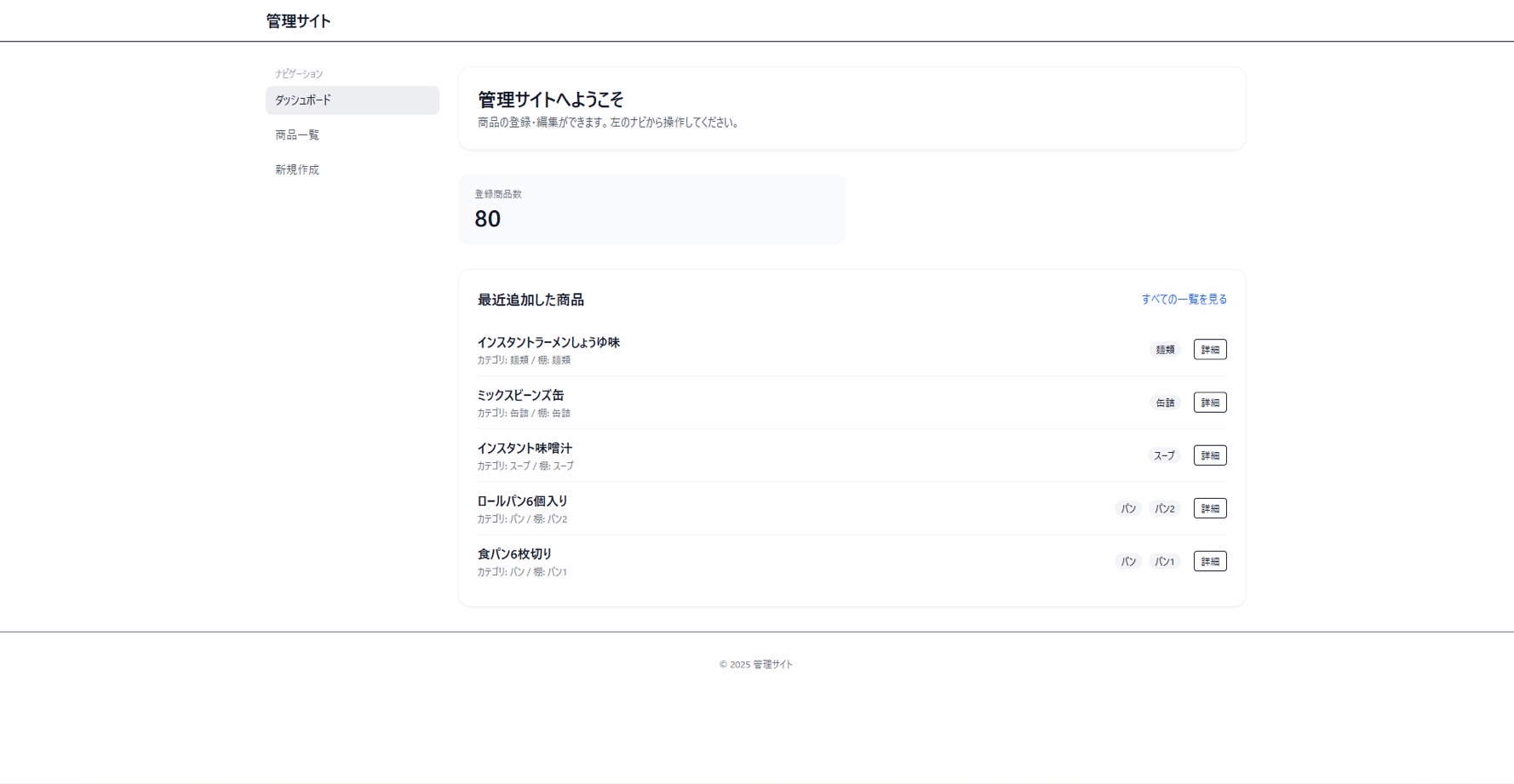Viewport: 1514px width, 784px height.
Task: Follow the すべての一覧を見る link
Action: (1184, 300)
